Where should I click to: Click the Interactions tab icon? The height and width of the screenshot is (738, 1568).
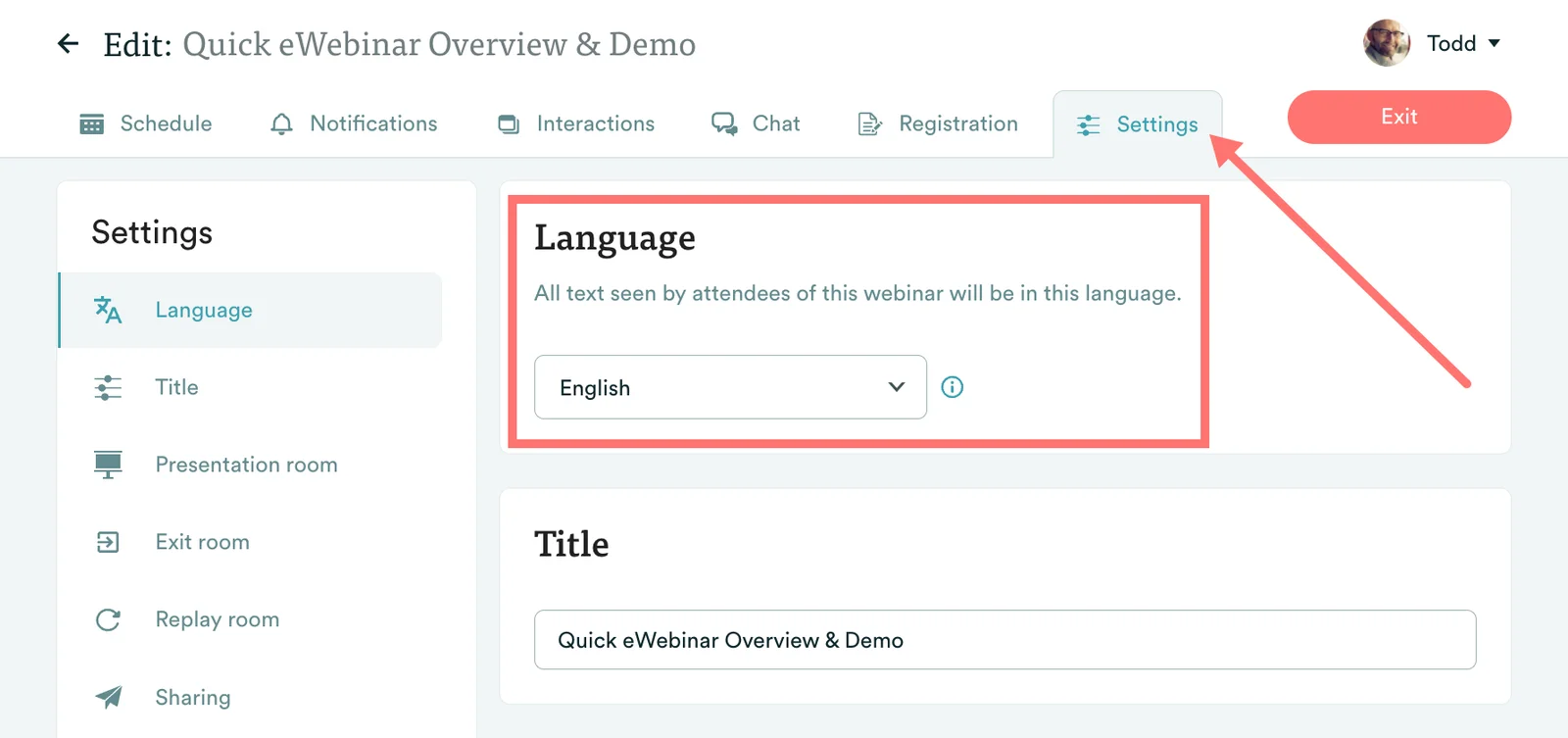pyautogui.click(x=509, y=124)
